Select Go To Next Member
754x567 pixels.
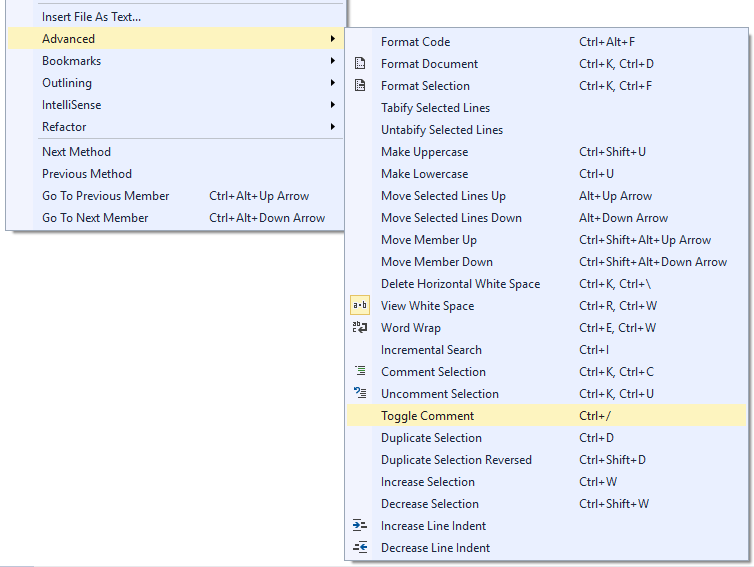click(176, 218)
